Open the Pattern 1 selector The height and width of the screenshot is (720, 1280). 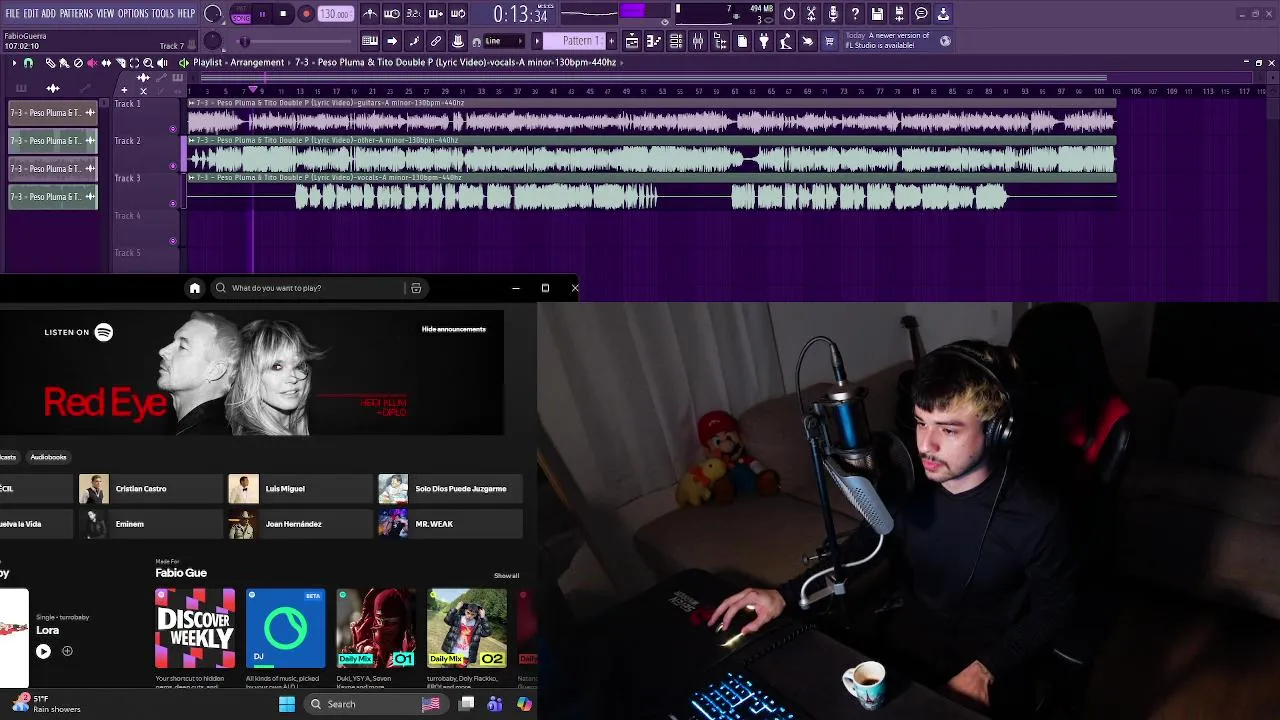[x=581, y=41]
